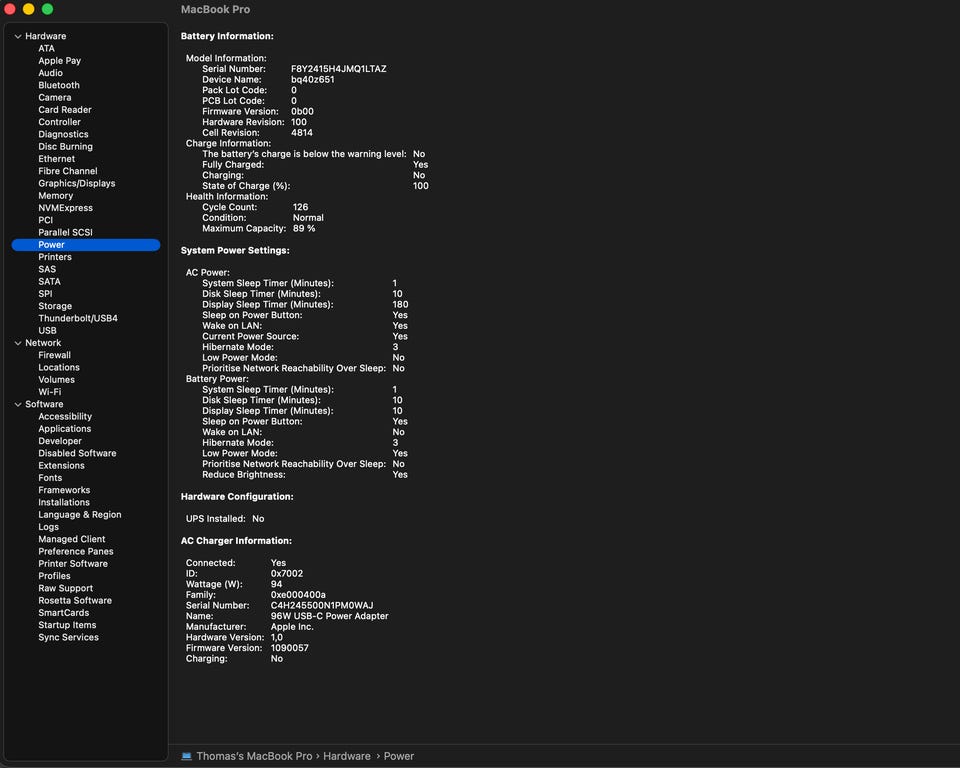Select Accessibility under Software
This screenshot has width=960, height=768.
coord(65,416)
